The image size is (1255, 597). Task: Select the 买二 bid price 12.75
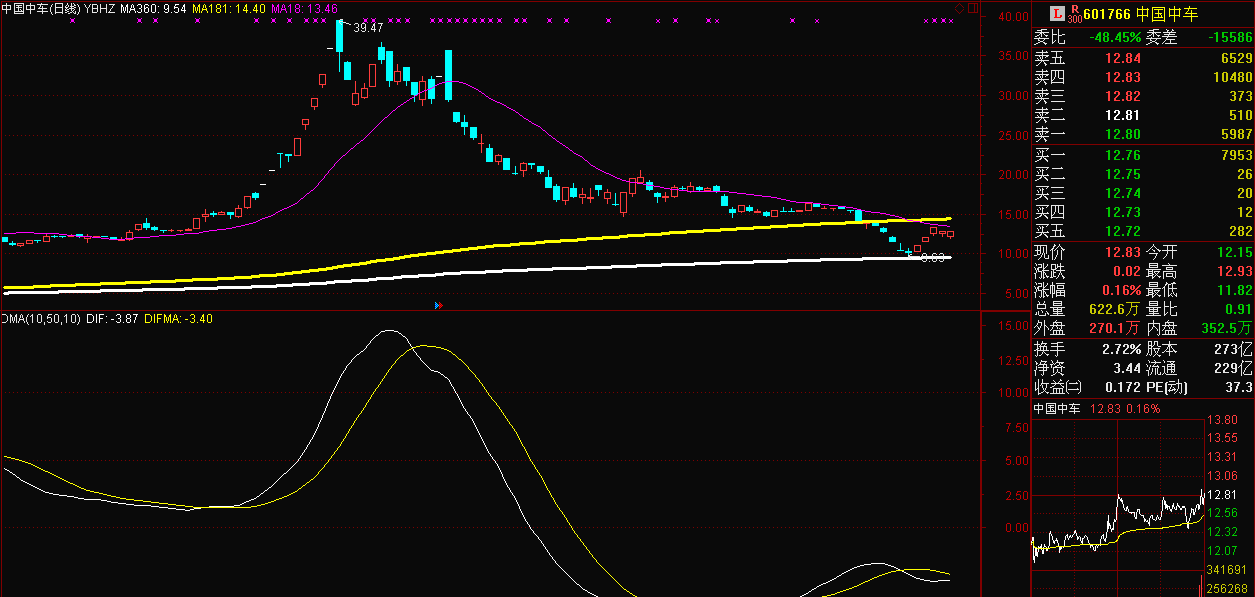coord(1124,174)
